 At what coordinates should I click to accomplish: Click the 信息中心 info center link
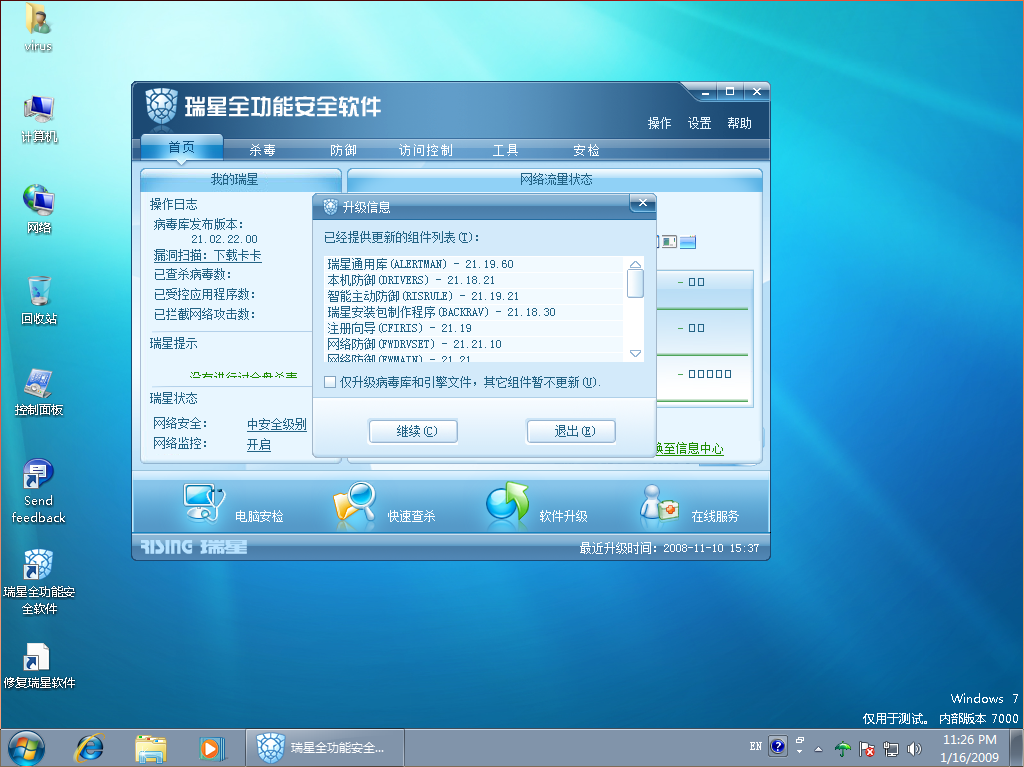tap(690, 448)
